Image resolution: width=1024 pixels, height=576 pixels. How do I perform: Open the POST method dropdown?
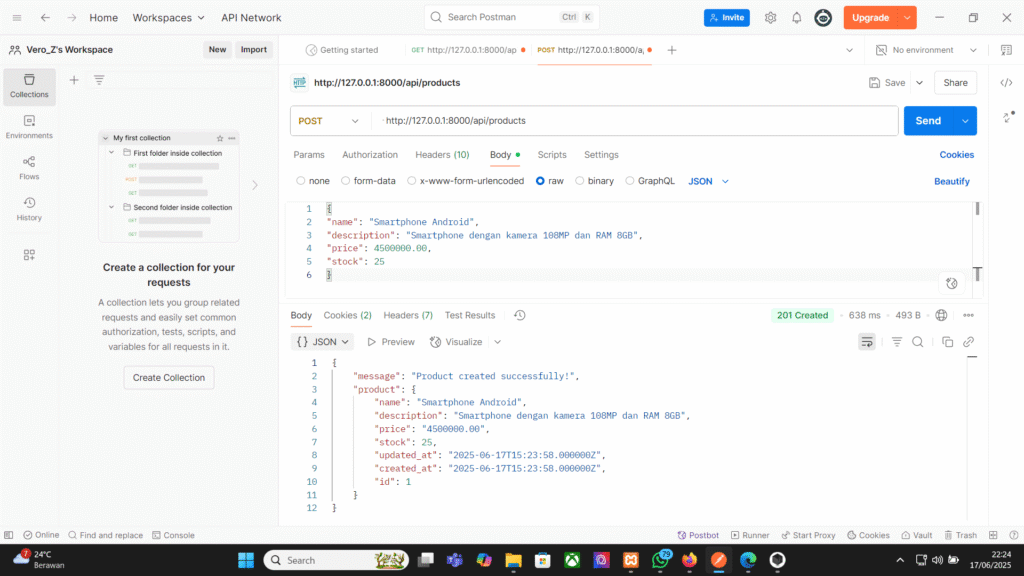[x=328, y=121]
